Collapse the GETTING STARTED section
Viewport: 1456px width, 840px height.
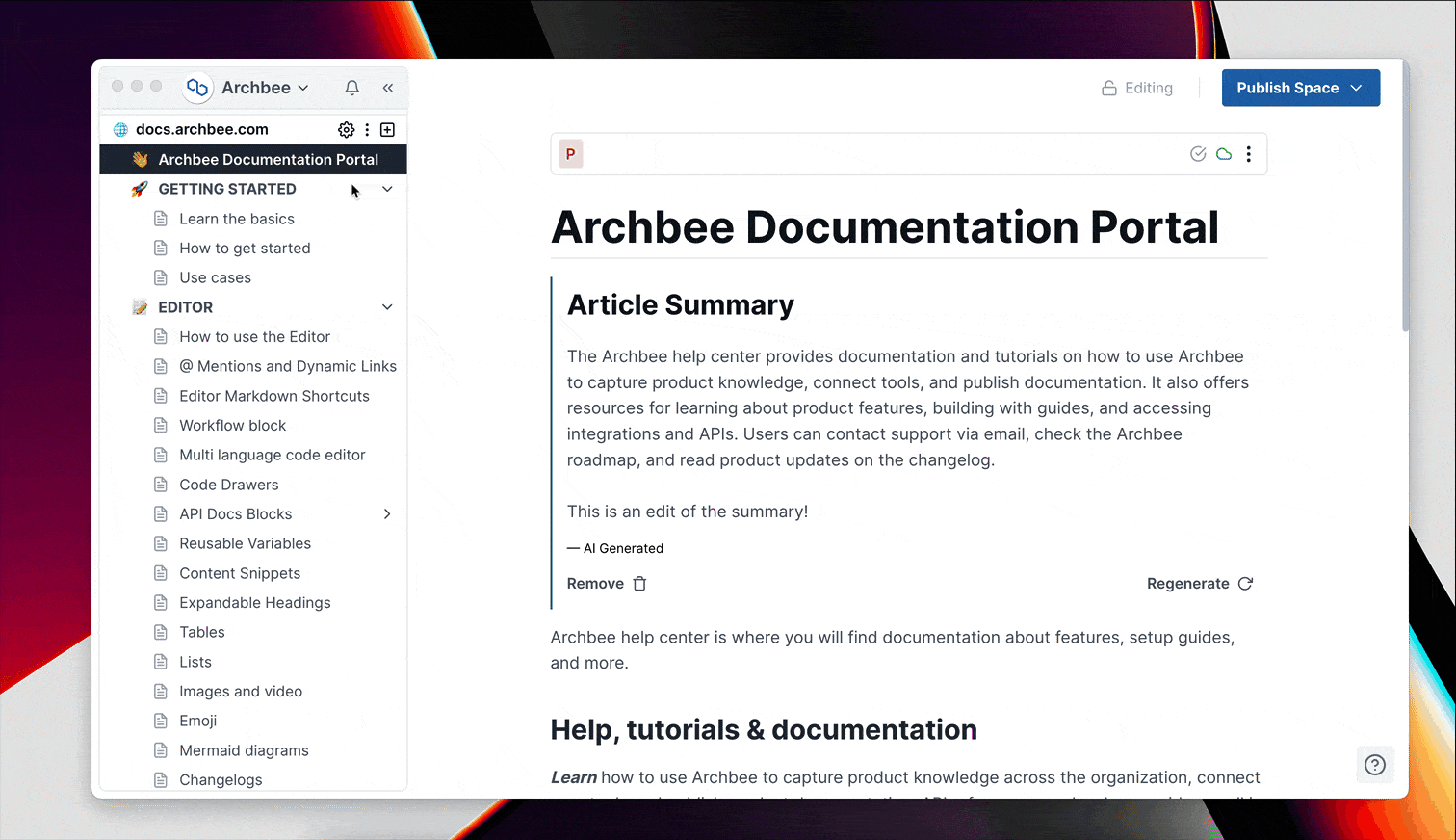tap(387, 189)
